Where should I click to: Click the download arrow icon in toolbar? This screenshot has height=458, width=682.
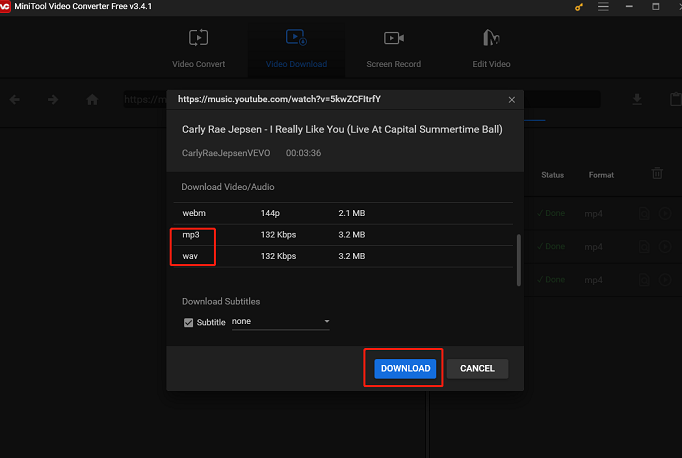tap(637, 100)
